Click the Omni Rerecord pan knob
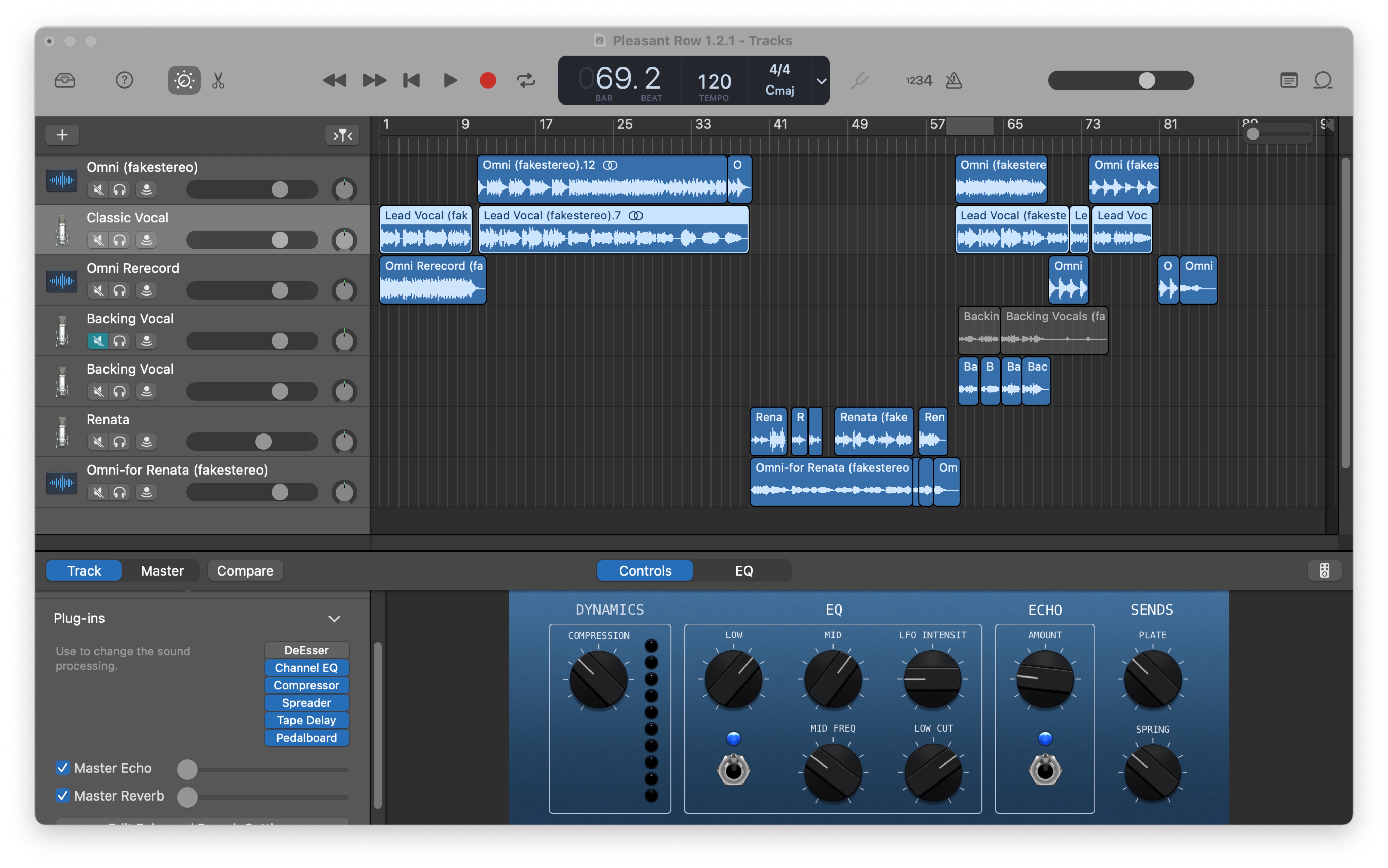1388x868 pixels. pyautogui.click(x=344, y=290)
